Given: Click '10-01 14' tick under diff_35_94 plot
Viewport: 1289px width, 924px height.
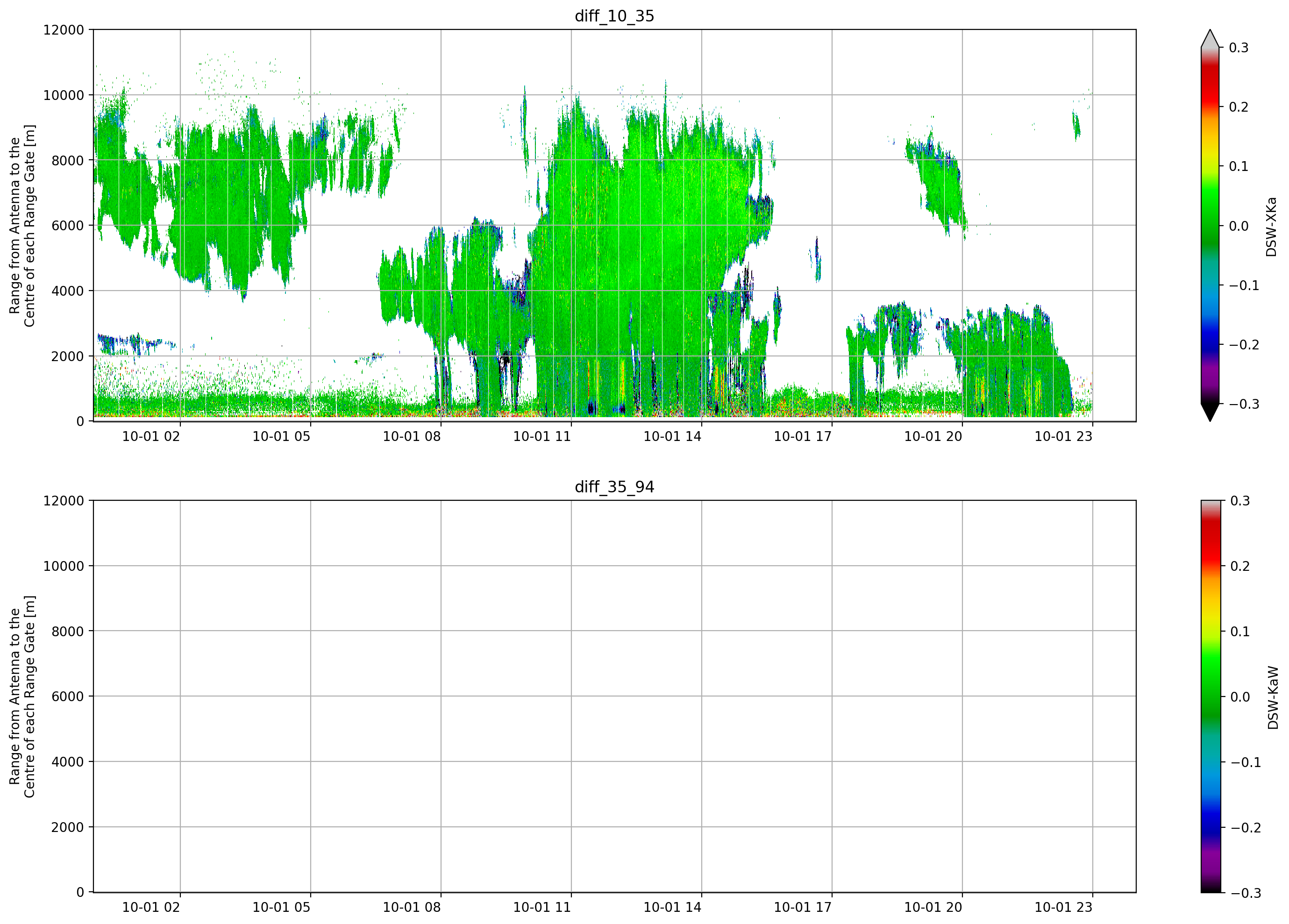Looking at the screenshot, I should click(672, 908).
